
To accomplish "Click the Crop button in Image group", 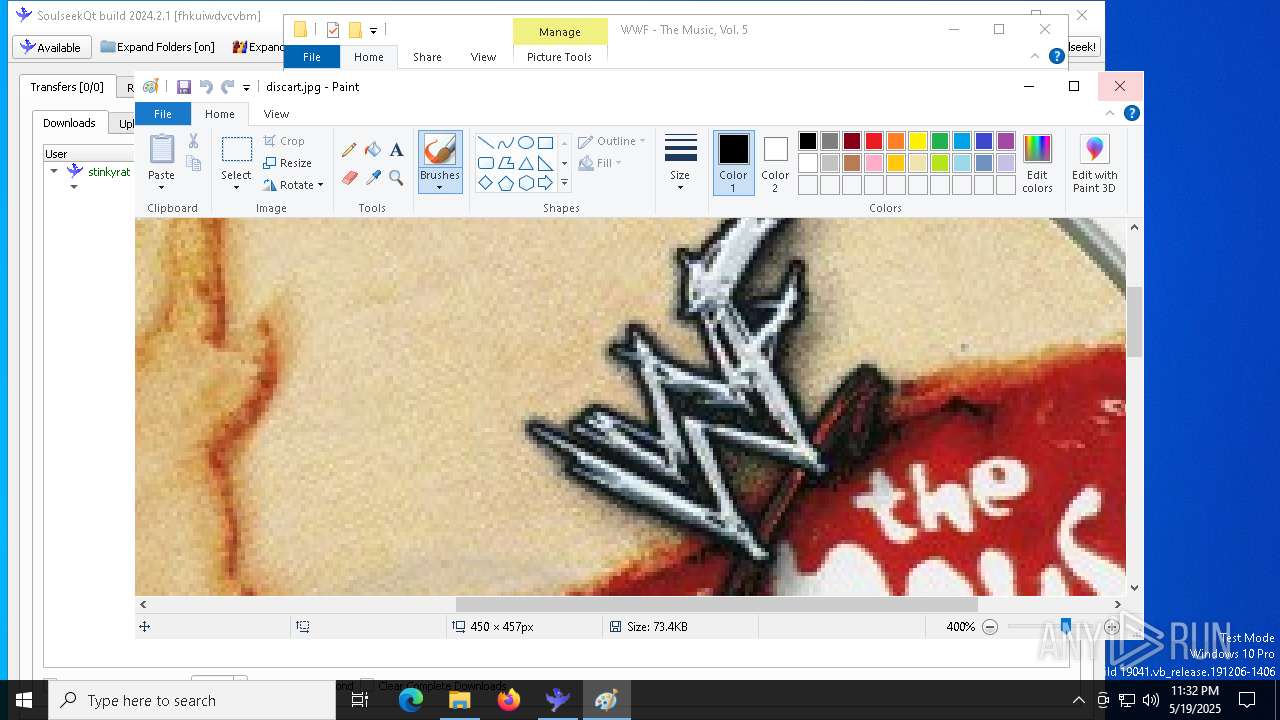I will pyautogui.click(x=284, y=141).
